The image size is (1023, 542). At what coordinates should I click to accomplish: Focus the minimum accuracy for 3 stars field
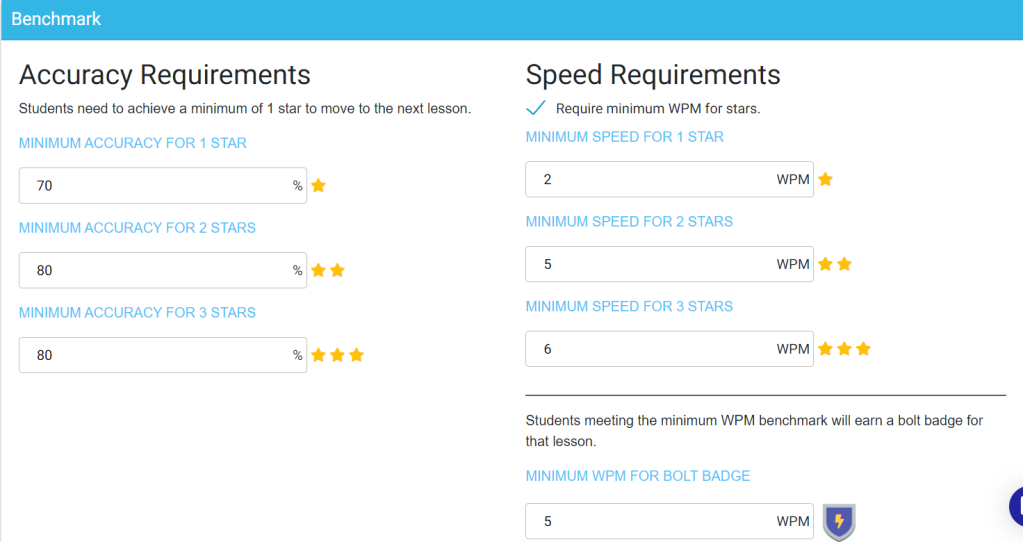point(162,355)
